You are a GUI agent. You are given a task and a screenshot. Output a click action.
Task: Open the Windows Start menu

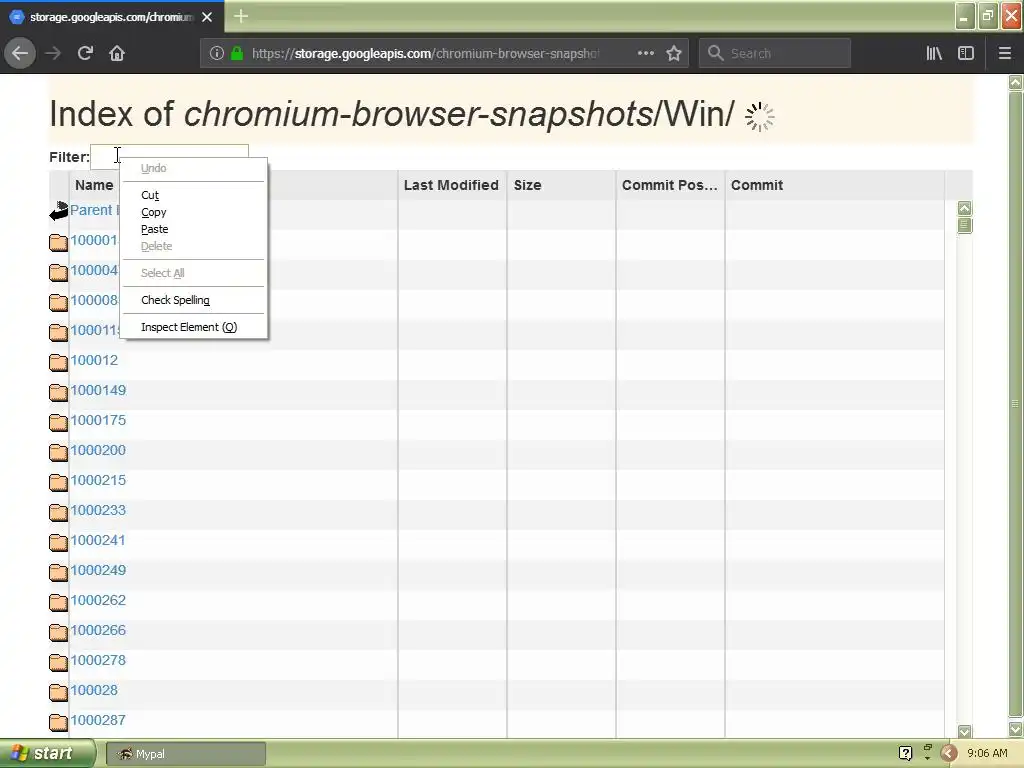(48, 754)
